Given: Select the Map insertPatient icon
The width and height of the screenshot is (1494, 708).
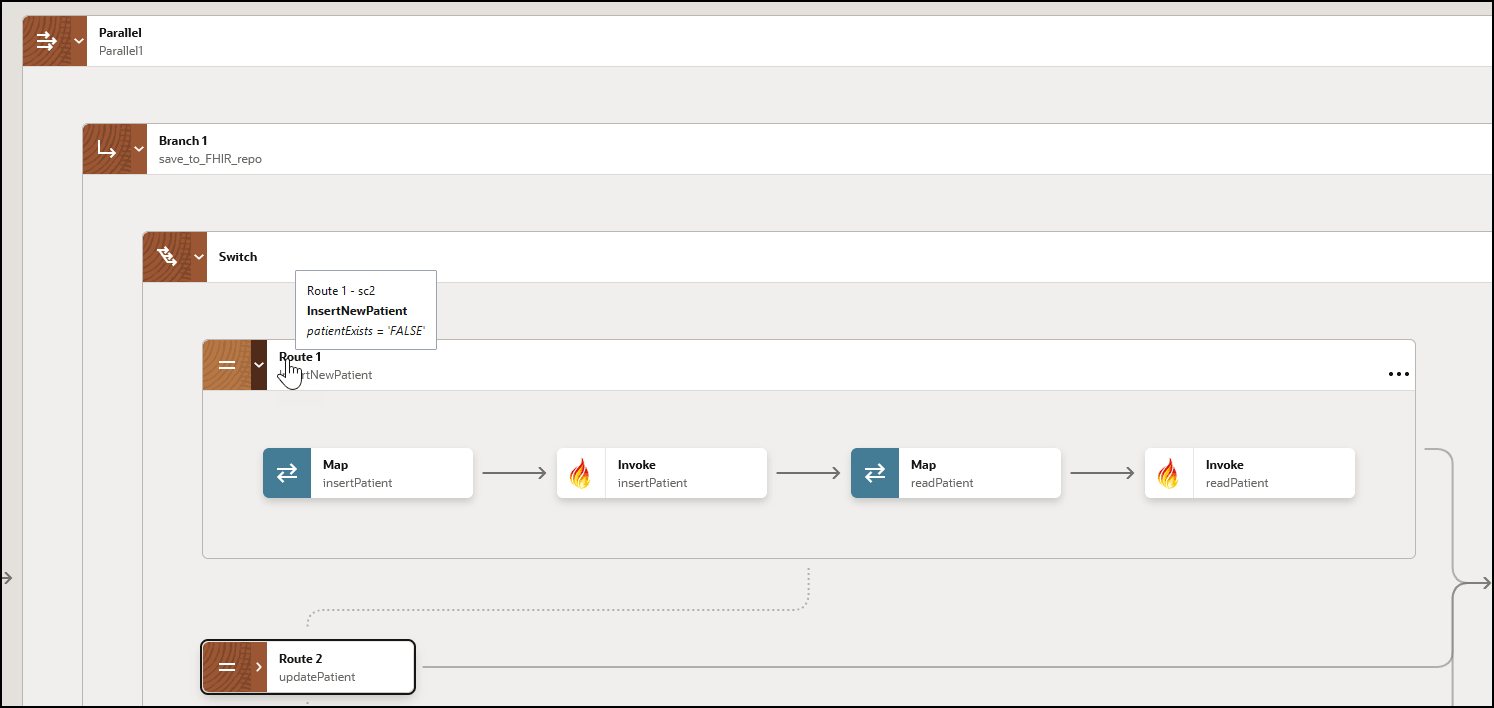Looking at the screenshot, I should click(x=287, y=473).
